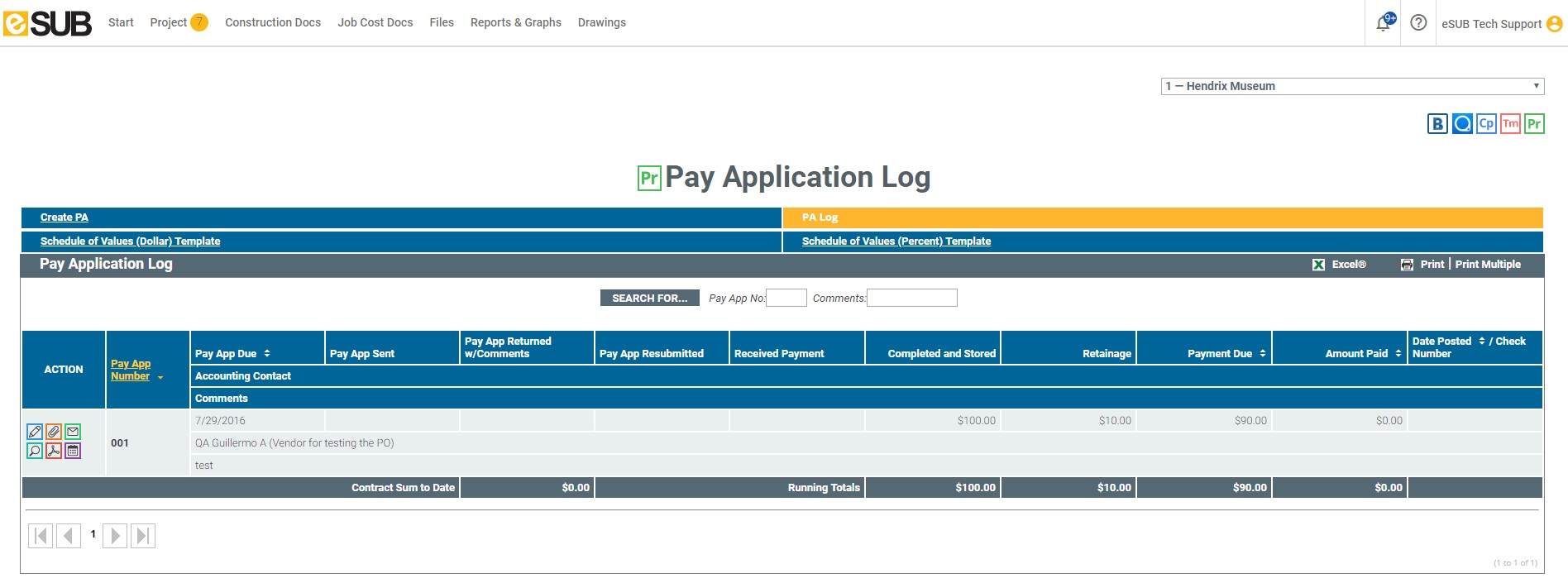Open PDF of pay app 001
The height and width of the screenshot is (583, 1568).
pyautogui.click(x=54, y=451)
